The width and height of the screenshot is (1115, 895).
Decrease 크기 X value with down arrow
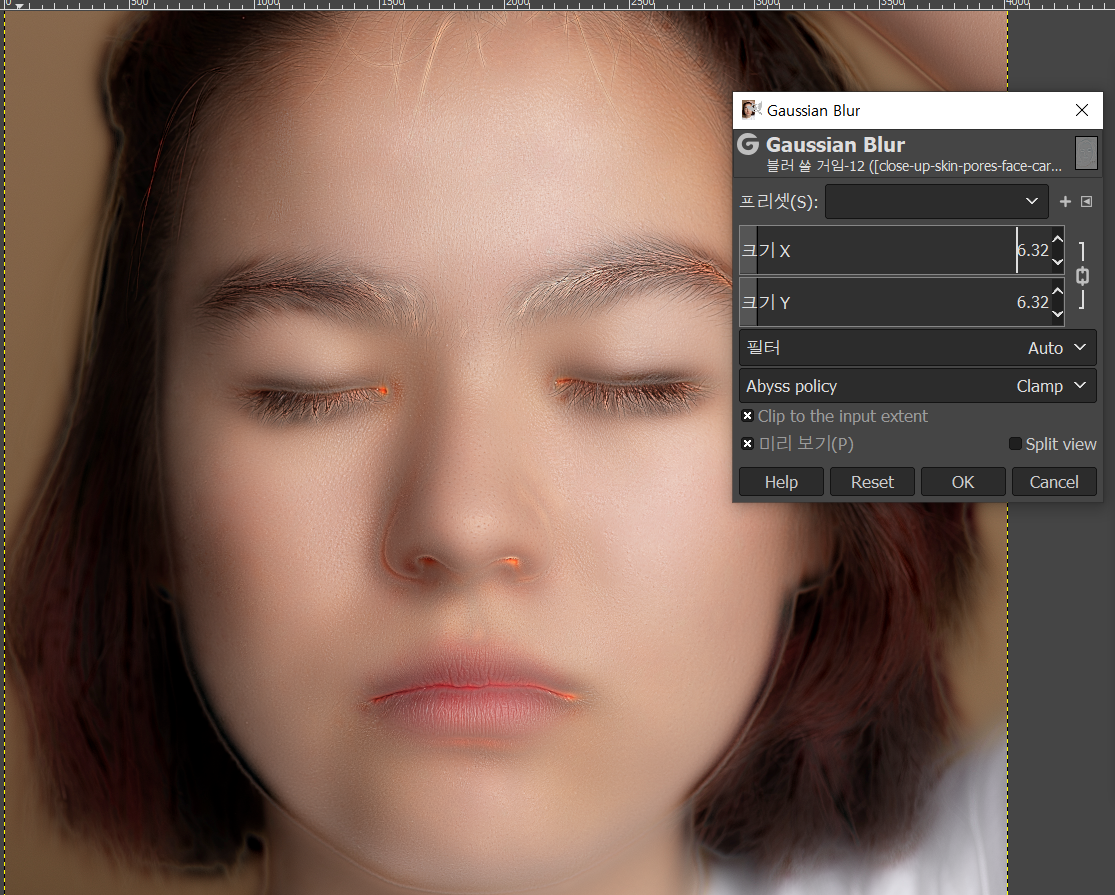[x=1057, y=261]
